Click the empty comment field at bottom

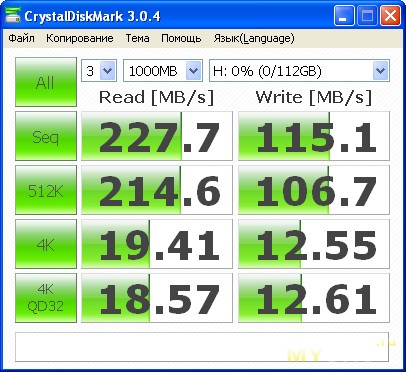(202, 347)
